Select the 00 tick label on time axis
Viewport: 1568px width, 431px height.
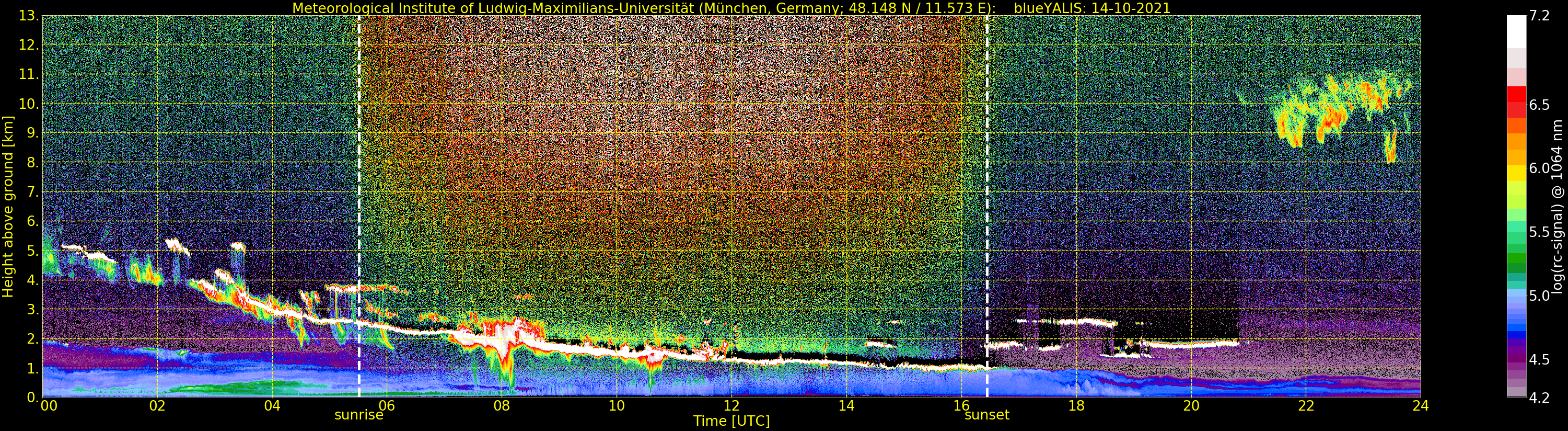(49, 406)
